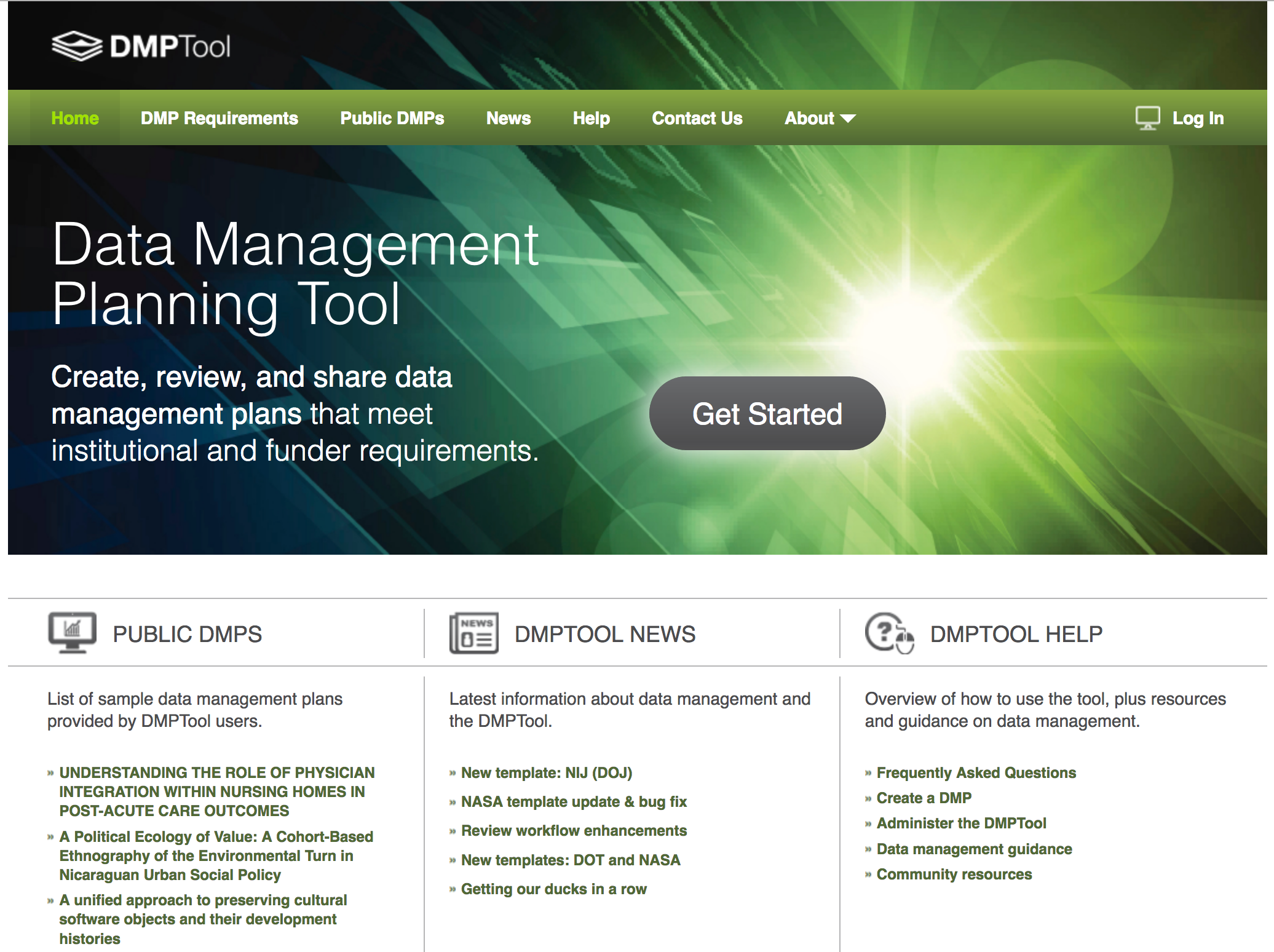
Task: Read the Getting our ducks in a row post
Action: pos(554,889)
